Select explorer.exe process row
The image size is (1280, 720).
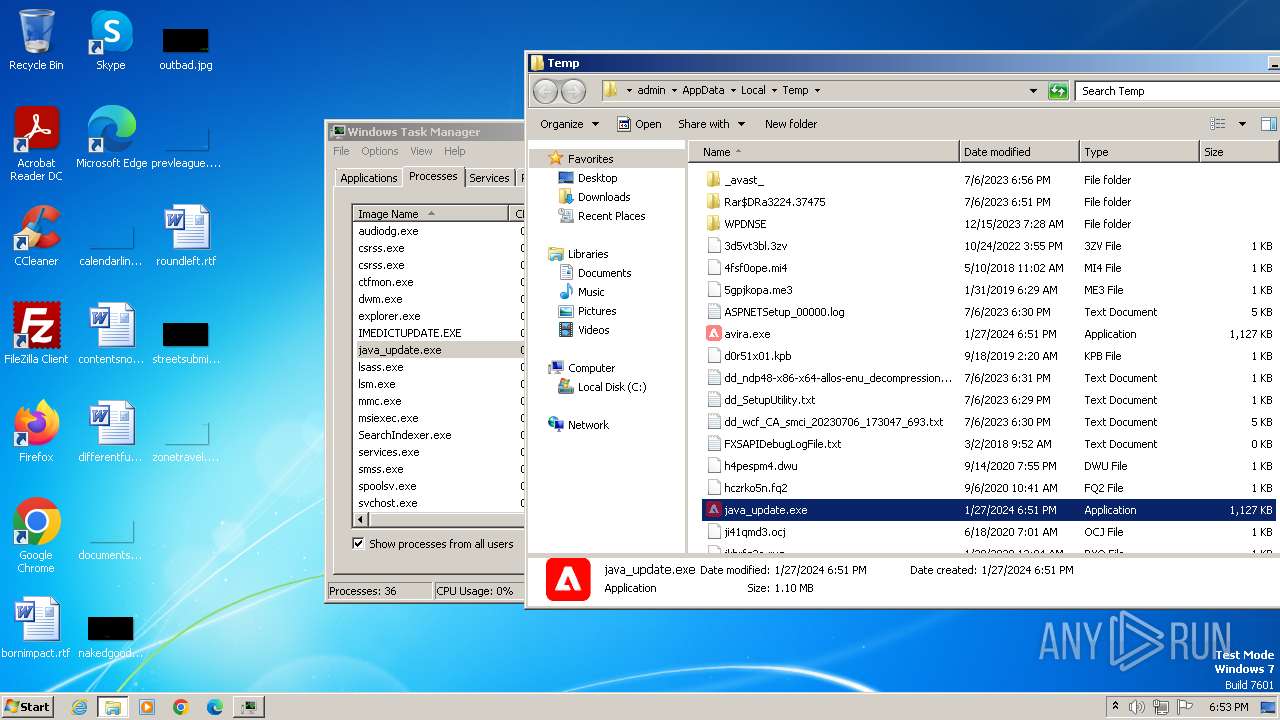(438, 316)
